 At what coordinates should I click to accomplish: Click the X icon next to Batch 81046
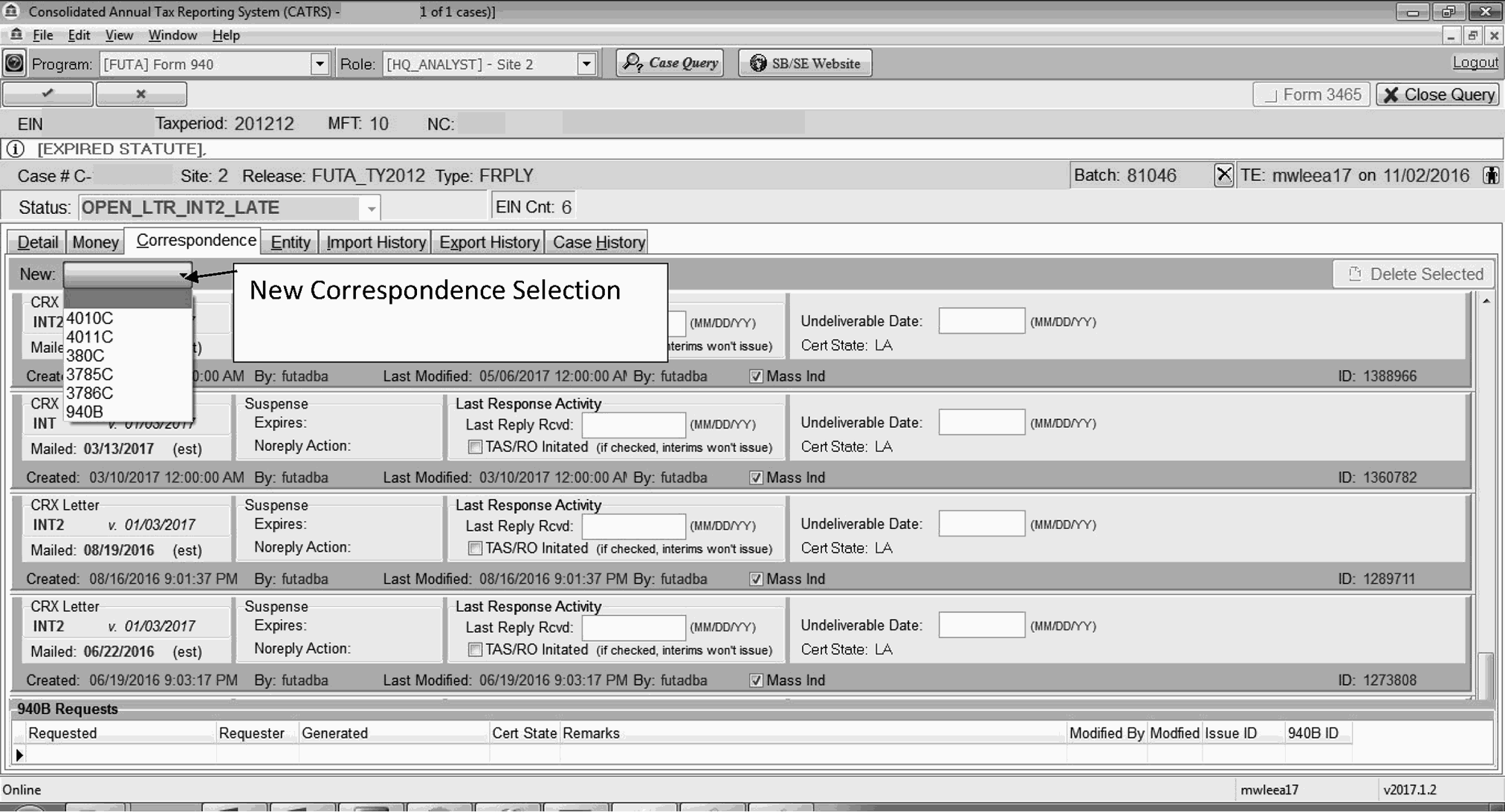coord(1223,175)
